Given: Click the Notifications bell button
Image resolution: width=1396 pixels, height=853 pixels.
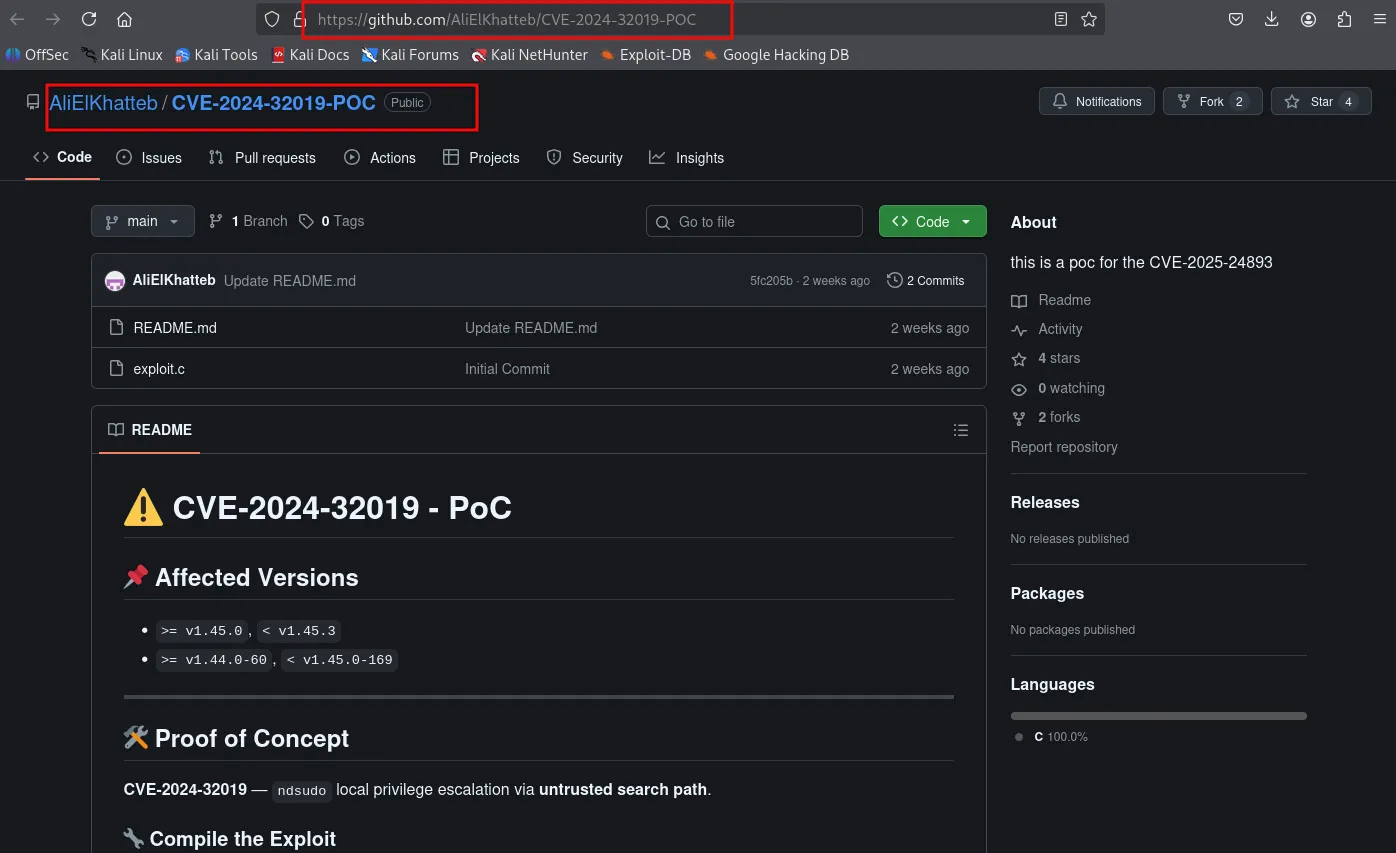Looking at the screenshot, I should (1097, 102).
